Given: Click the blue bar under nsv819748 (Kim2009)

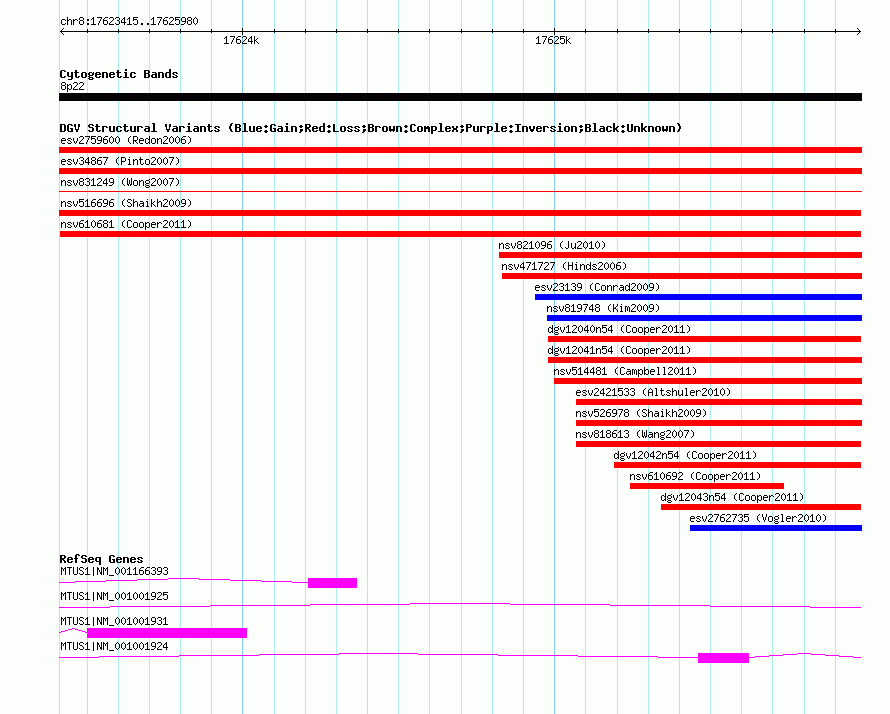Looking at the screenshot, I should (704, 318).
